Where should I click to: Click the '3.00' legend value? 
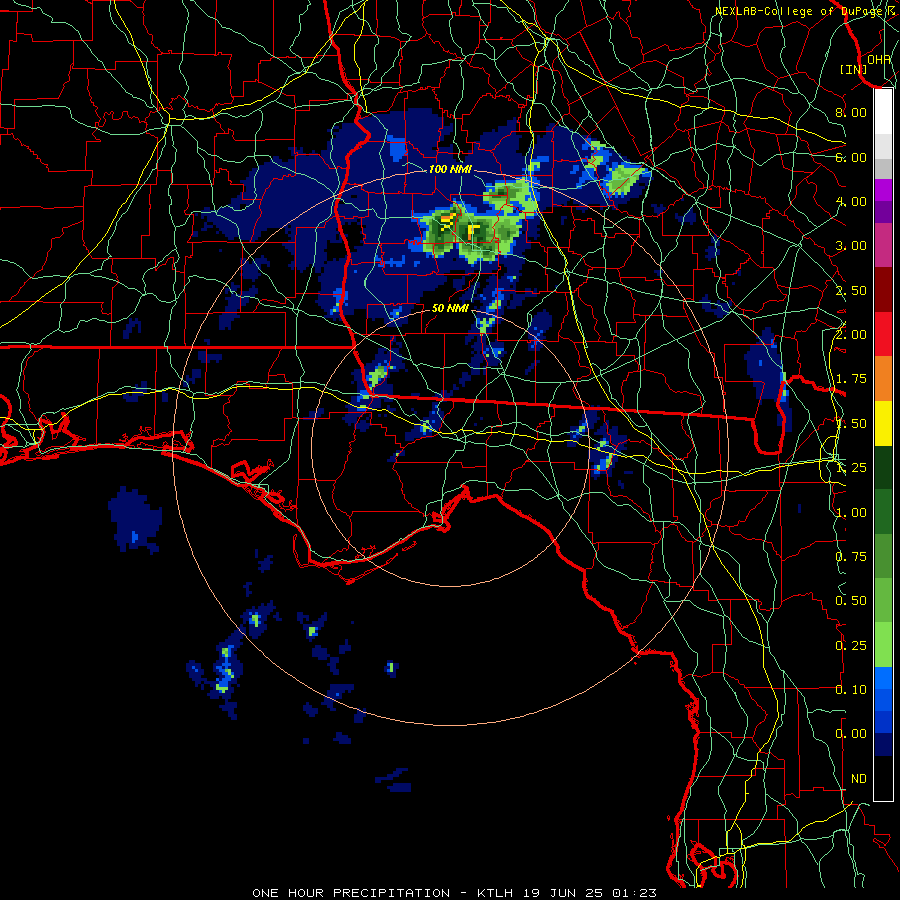point(851,246)
